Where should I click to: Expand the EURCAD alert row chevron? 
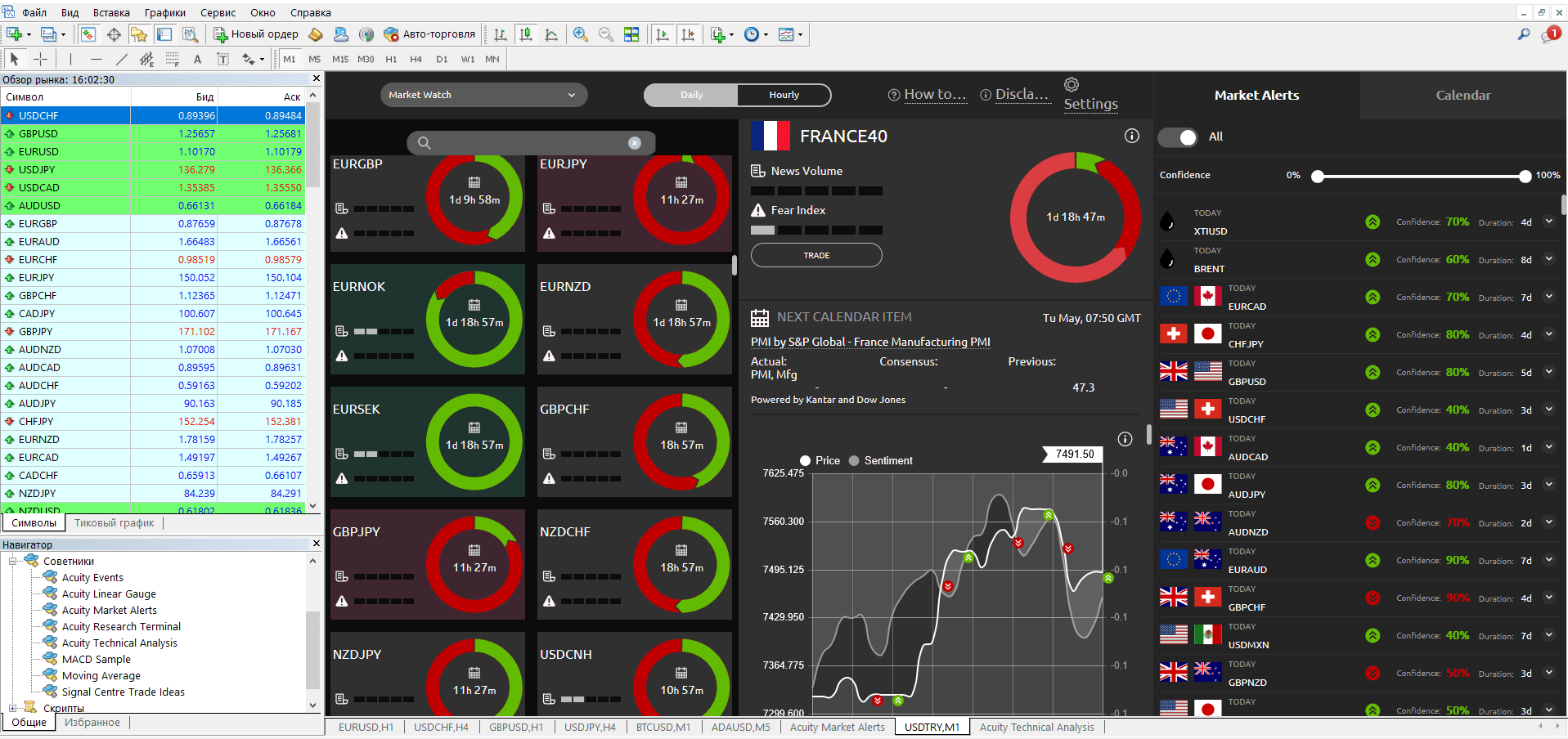click(1548, 297)
